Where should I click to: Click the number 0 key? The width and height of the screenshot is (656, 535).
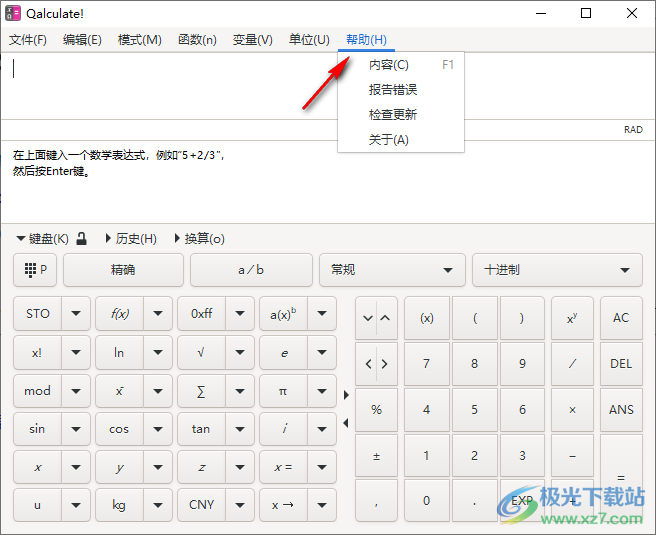click(x=427, y=501)
